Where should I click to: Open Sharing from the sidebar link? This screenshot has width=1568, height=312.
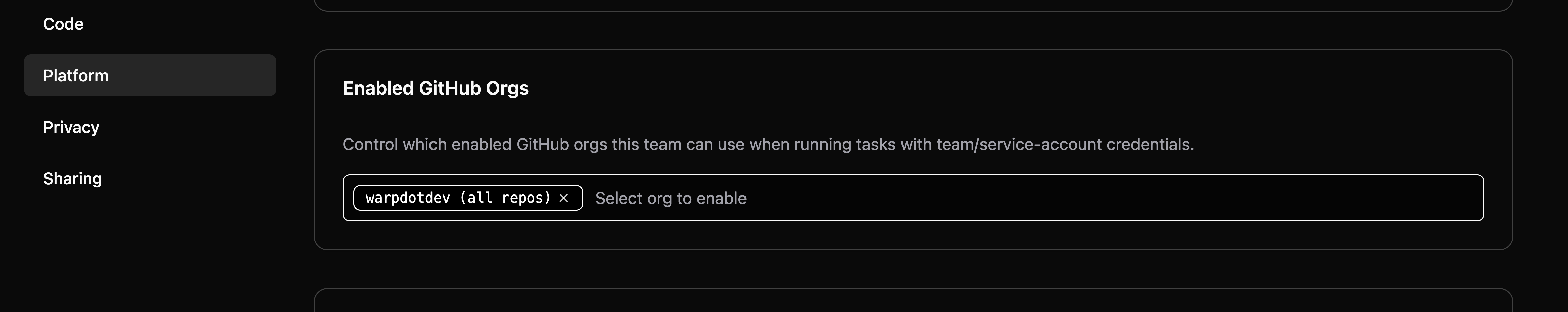coord(72,177)
